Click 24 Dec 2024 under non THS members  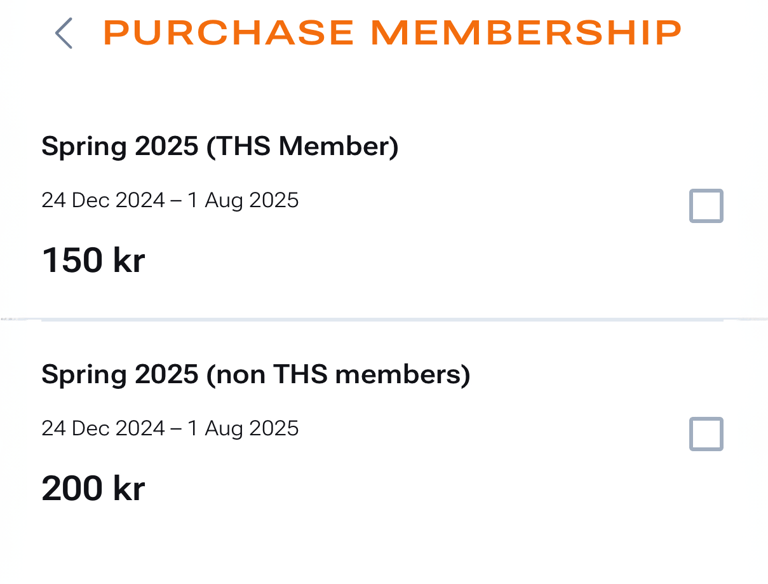103,429
